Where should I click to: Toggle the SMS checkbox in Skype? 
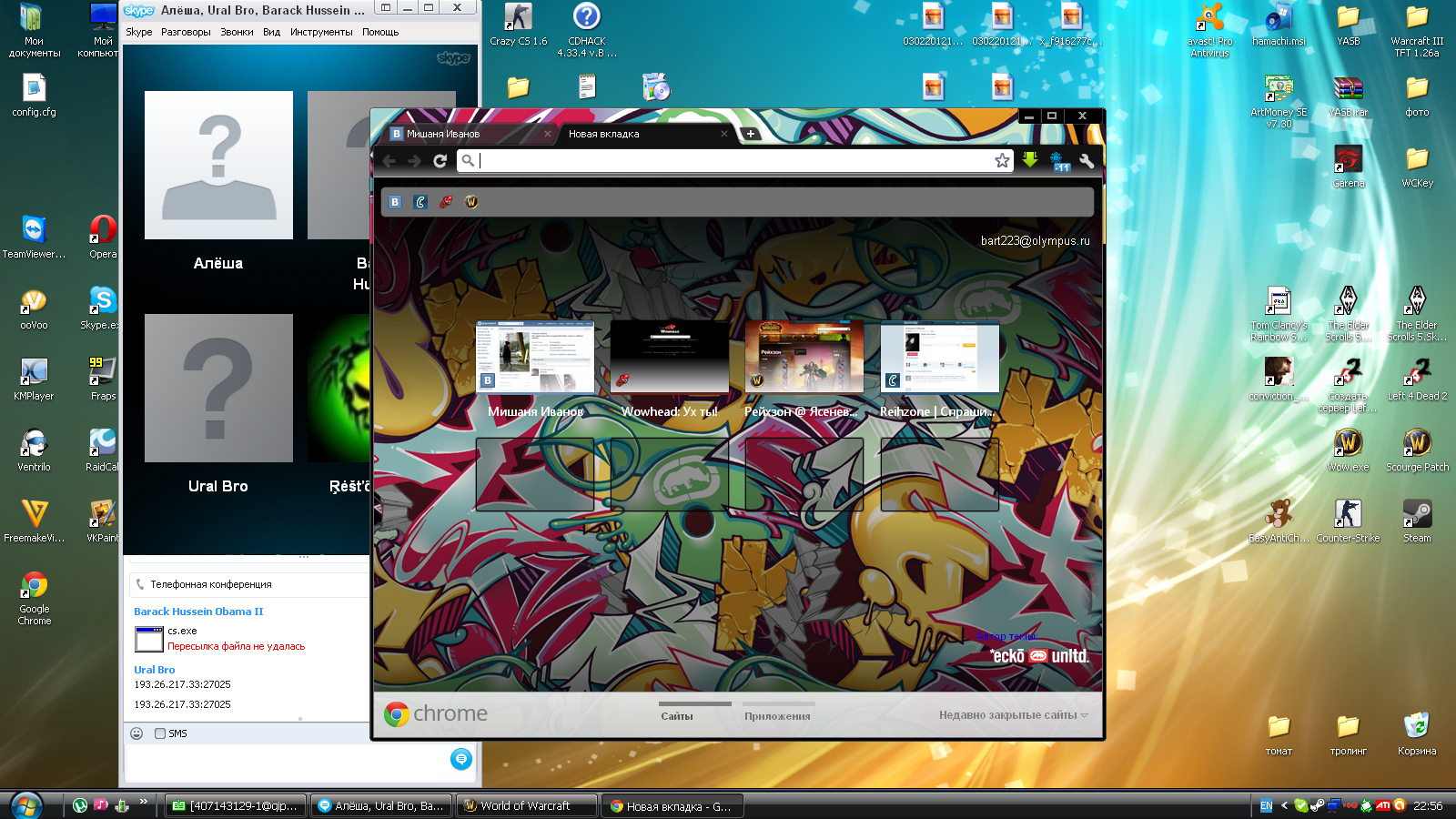160,733
